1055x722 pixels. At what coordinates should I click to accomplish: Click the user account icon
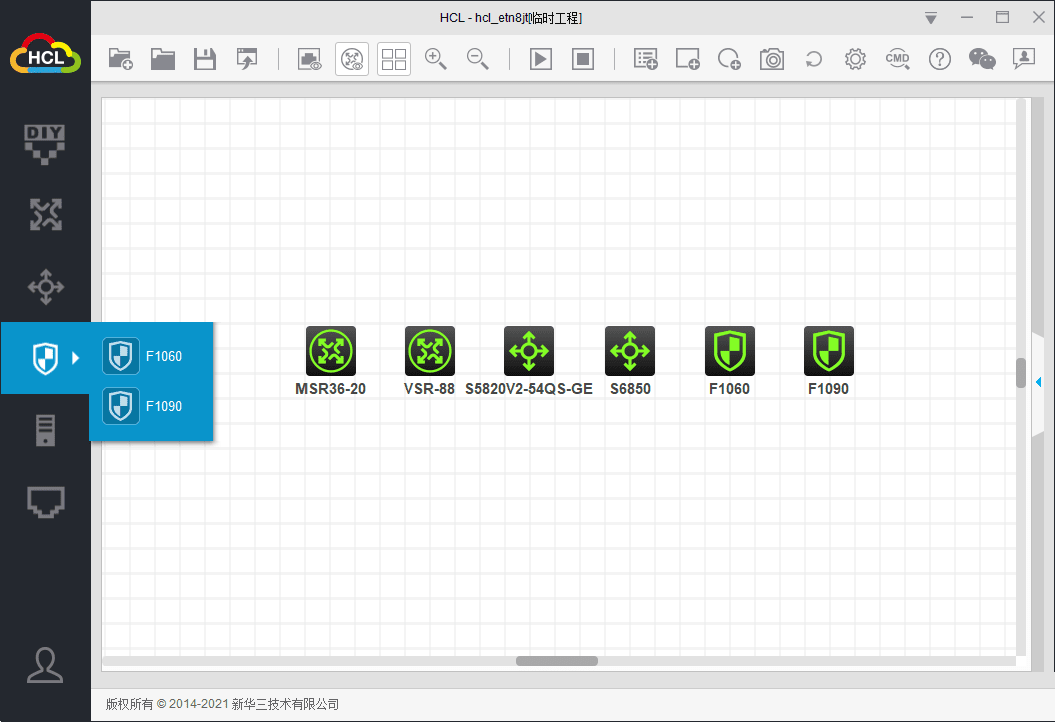point(45,665)
